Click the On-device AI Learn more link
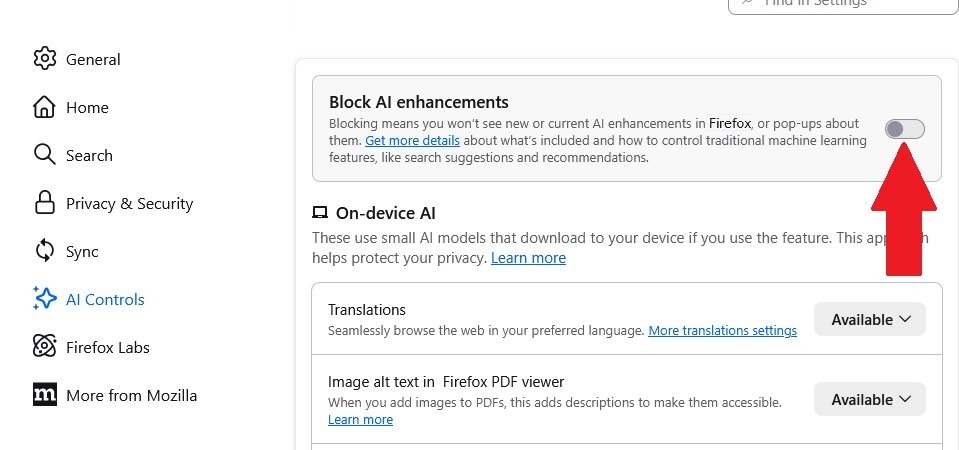 (x=528, y=258)
